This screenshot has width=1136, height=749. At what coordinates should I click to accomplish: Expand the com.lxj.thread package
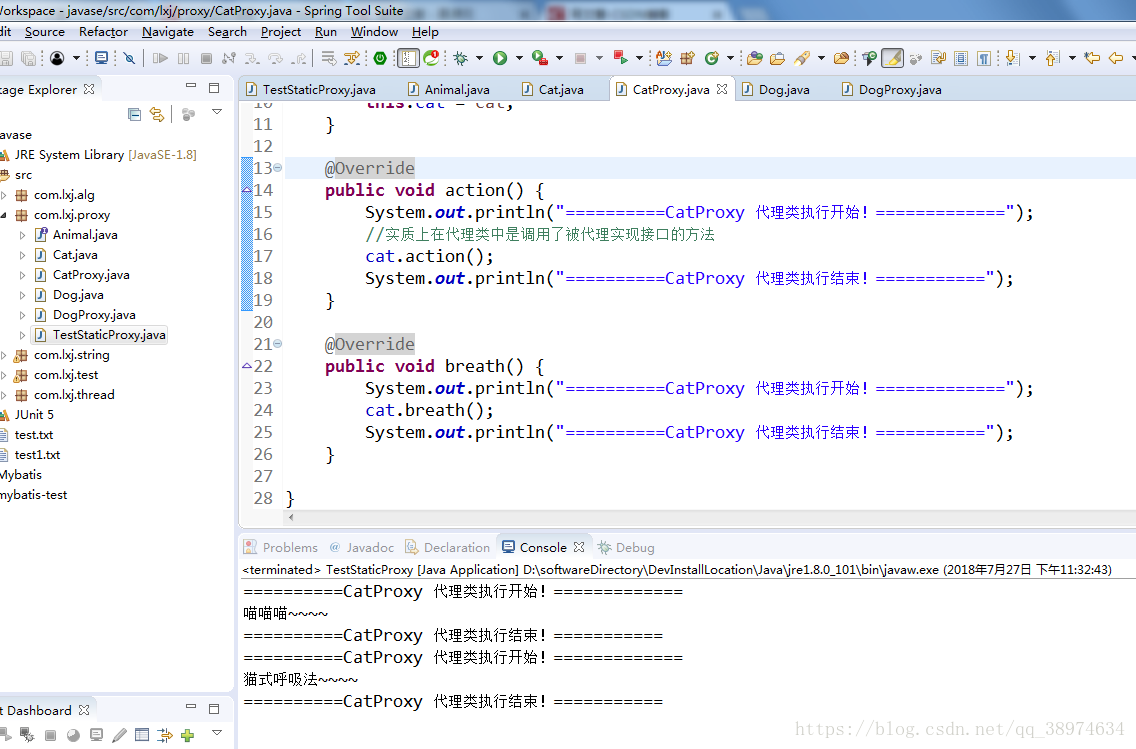point(4,395)
